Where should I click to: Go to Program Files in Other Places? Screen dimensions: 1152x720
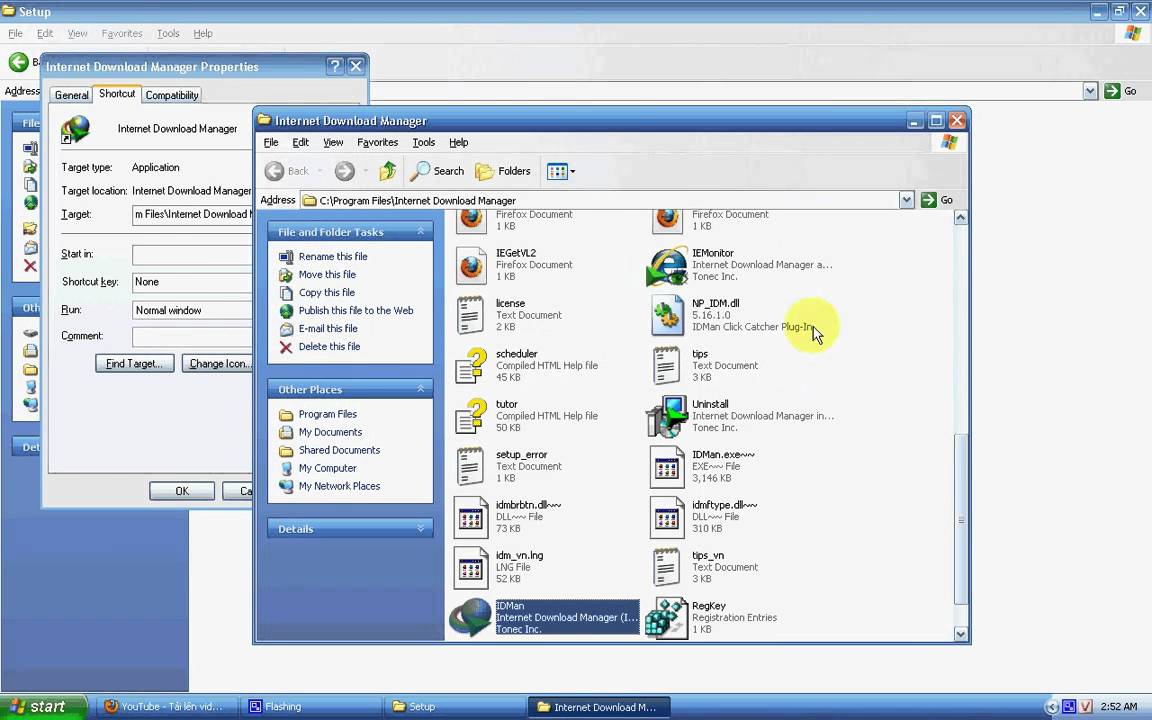[328, 414]
